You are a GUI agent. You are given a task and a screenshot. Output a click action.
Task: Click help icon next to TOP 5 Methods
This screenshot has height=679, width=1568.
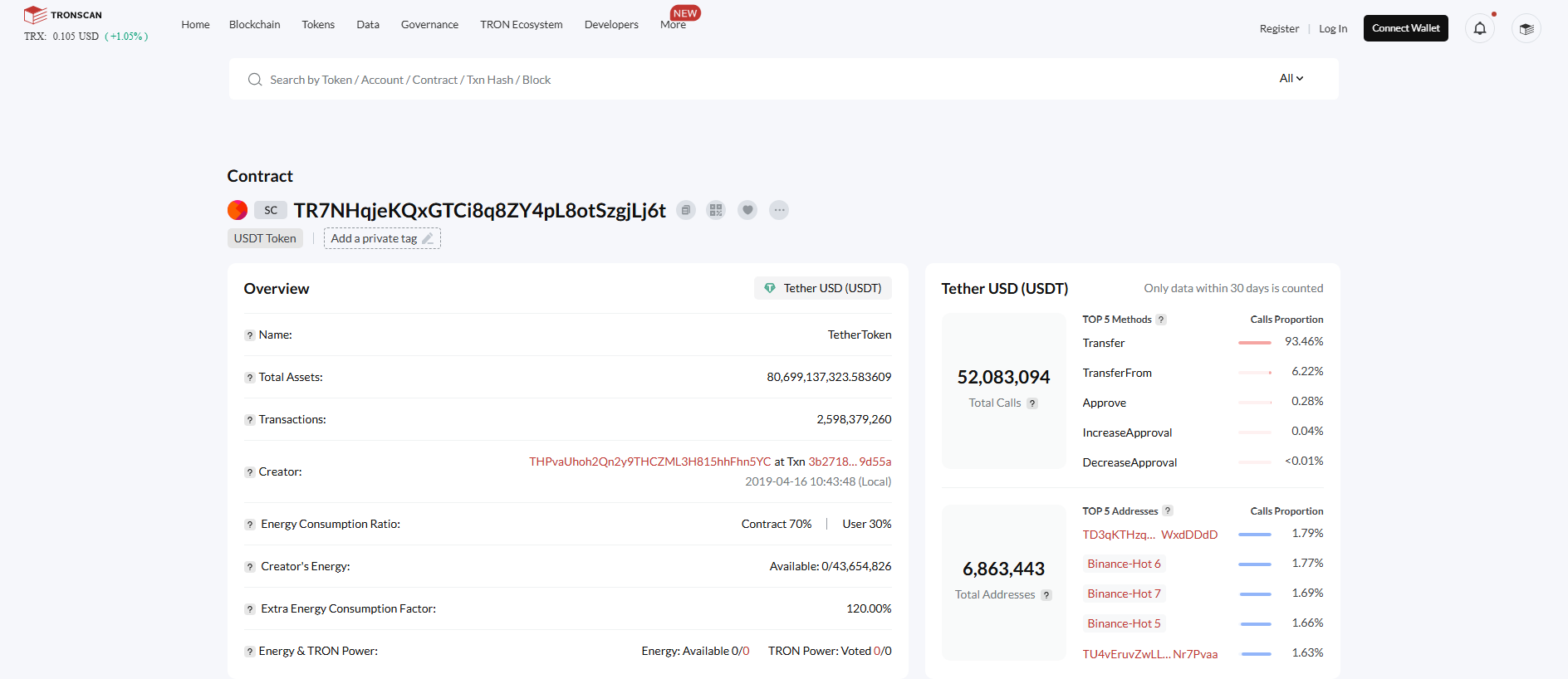1161,320
